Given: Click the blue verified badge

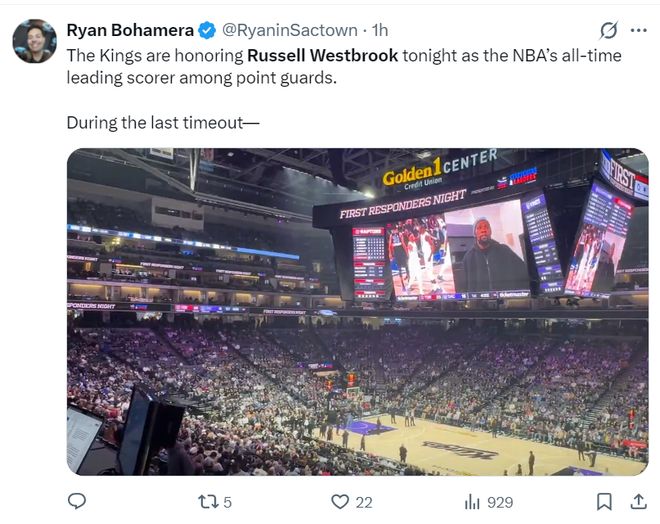Looking at the screenshot, I should [x=207, y=31].
